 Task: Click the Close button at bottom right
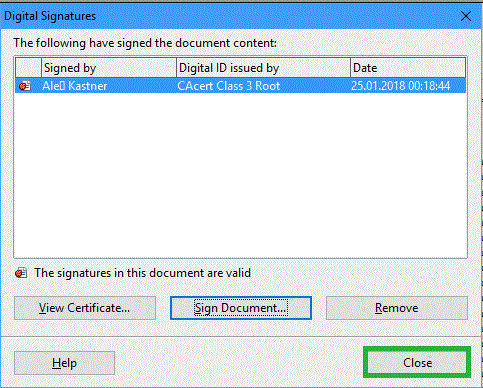click(x=417, y=362)
